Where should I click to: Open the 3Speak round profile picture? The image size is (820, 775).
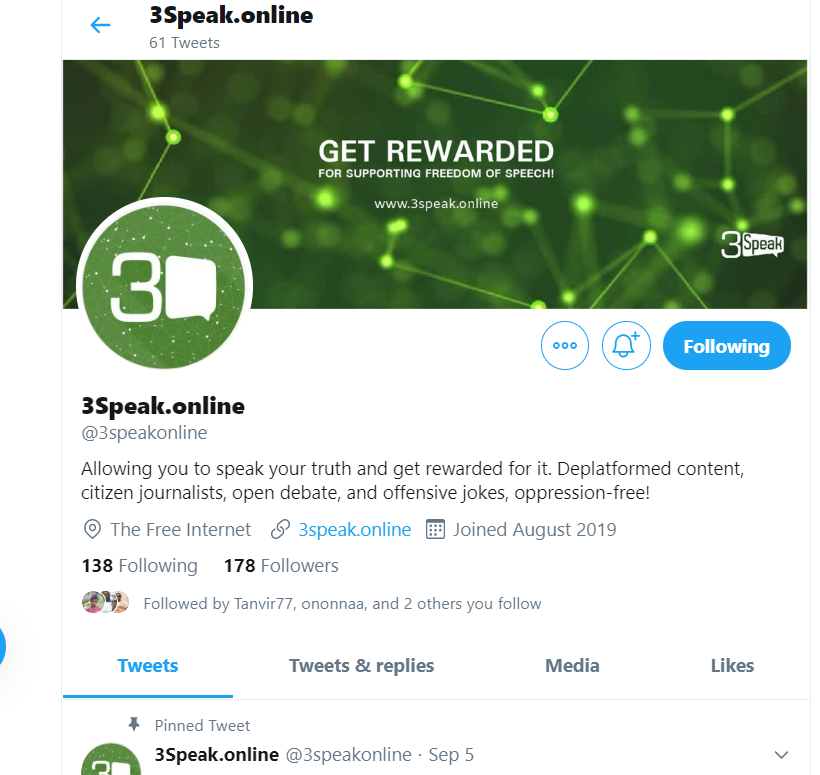point(164,286)
